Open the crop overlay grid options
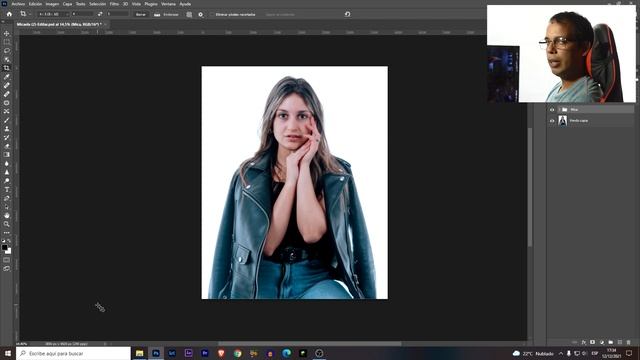This screenshot has height=360, width=640. coord(189,14)
